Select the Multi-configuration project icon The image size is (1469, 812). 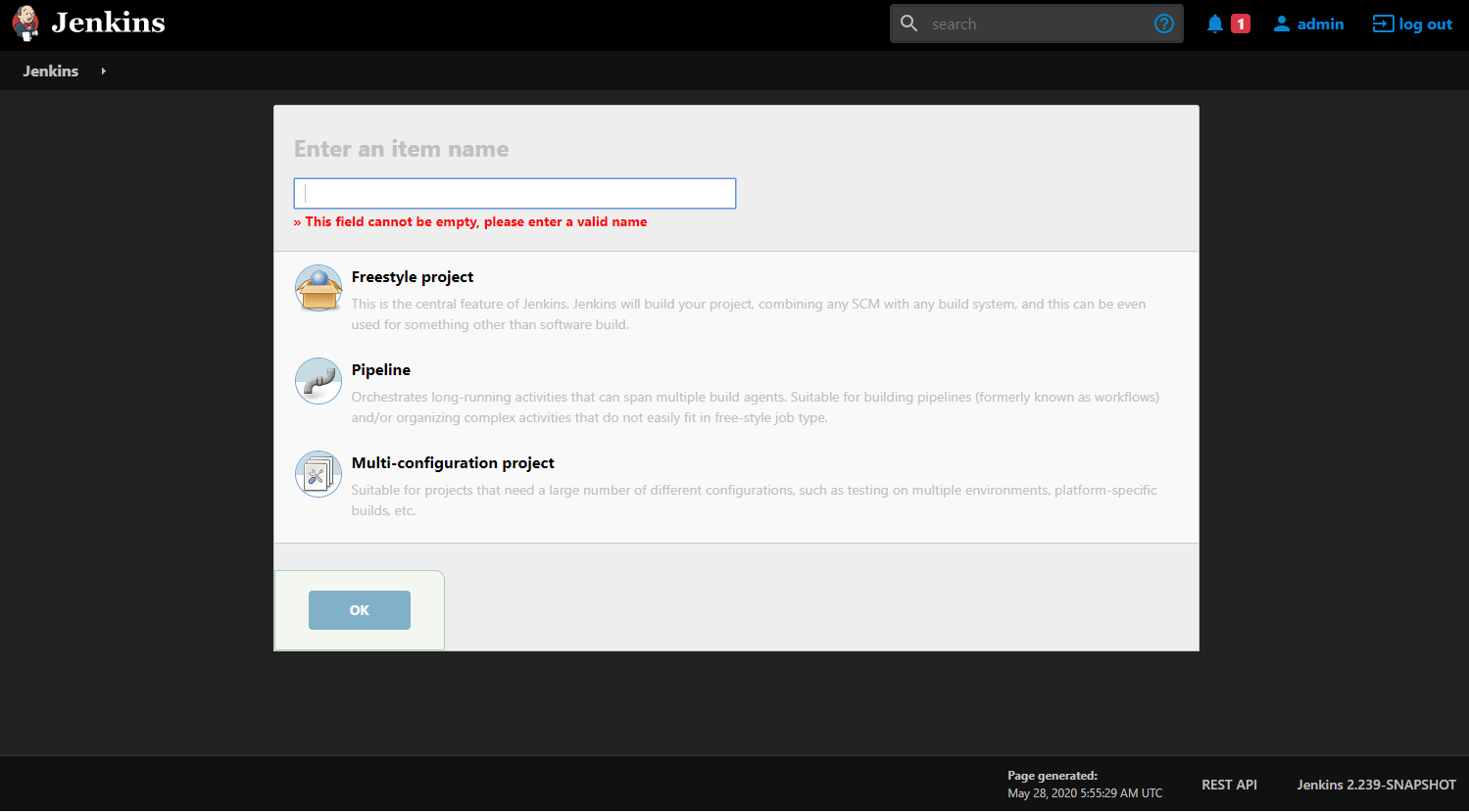click(318, 474)
